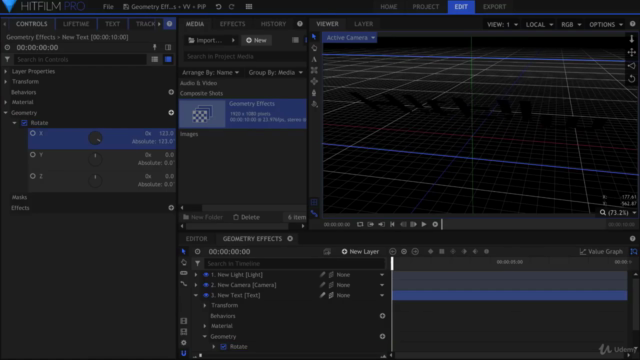
Task: Toggle keyframing for Z rotation
Action: (33, 176)
